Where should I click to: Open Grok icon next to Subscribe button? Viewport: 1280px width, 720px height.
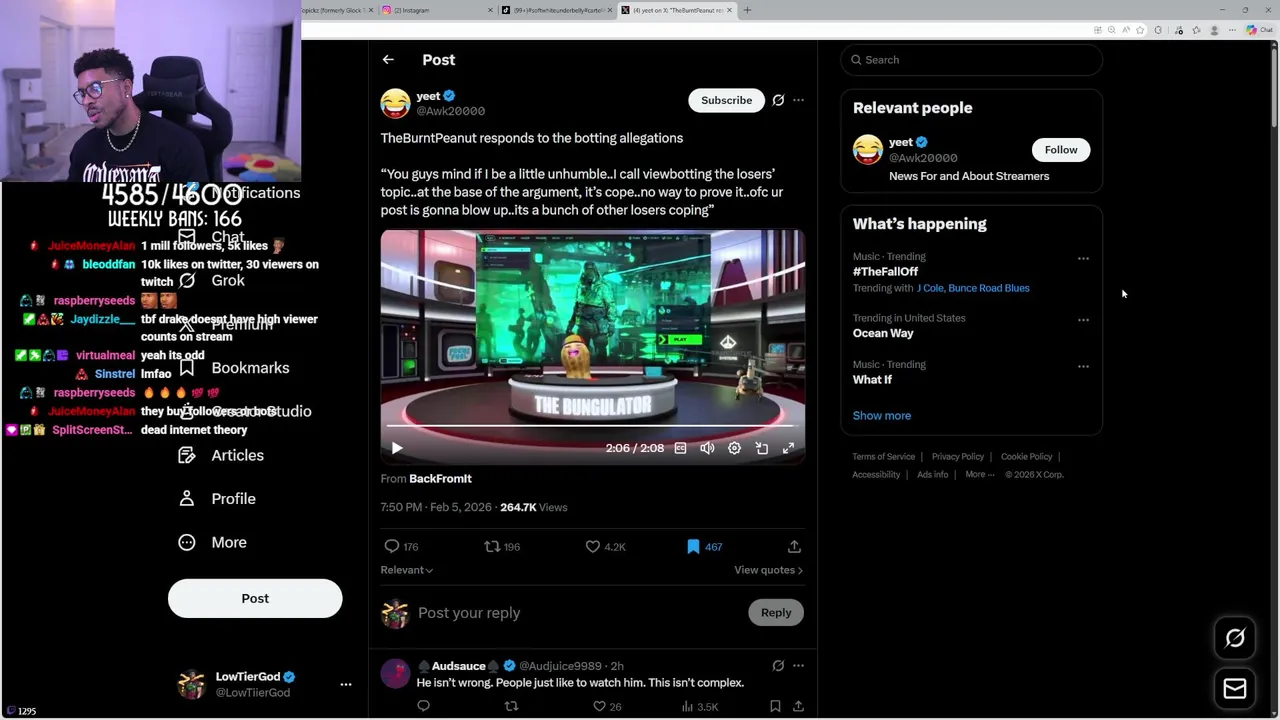point(778,100)
